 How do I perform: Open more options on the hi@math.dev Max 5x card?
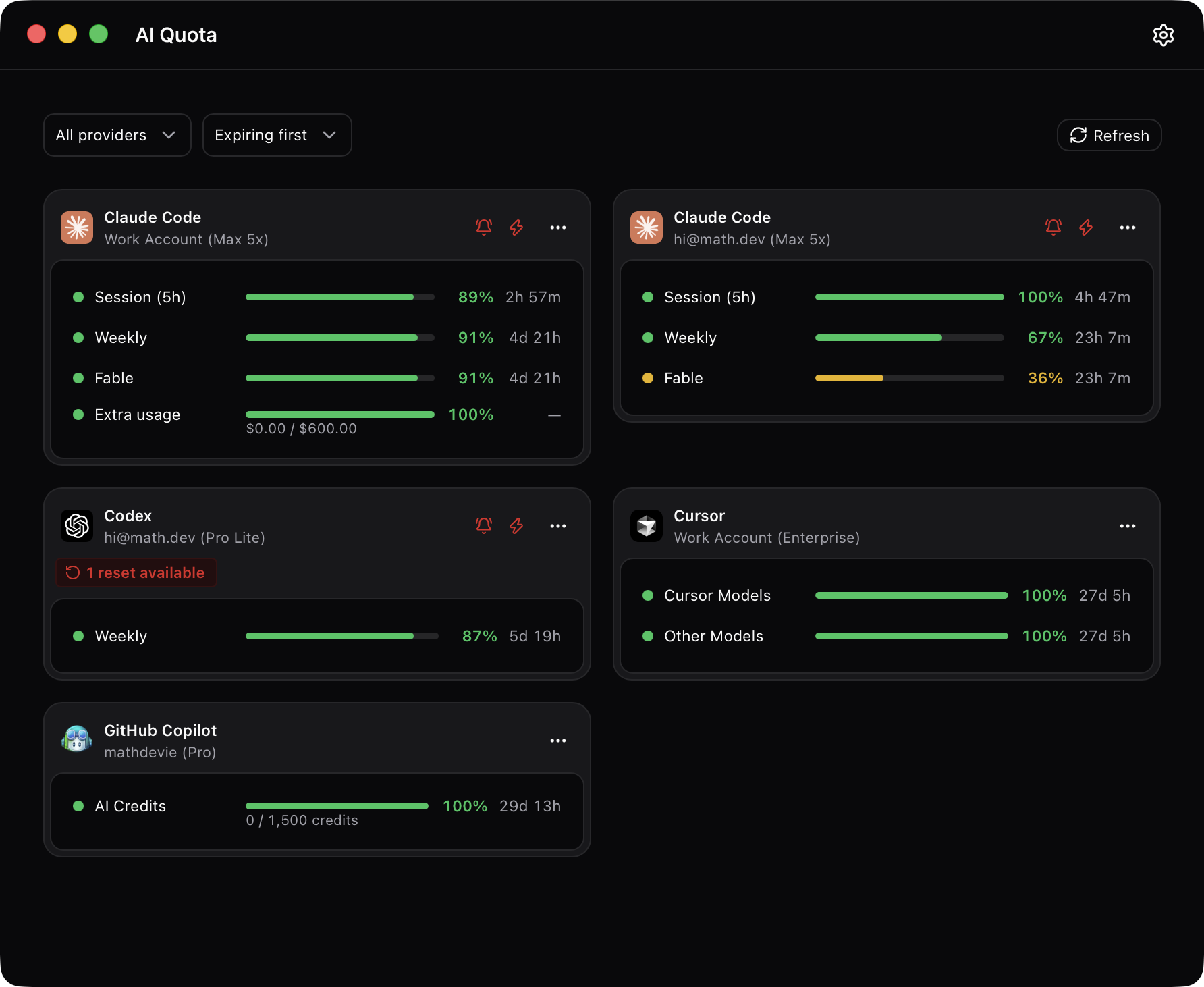click(x=1128, y=228)
